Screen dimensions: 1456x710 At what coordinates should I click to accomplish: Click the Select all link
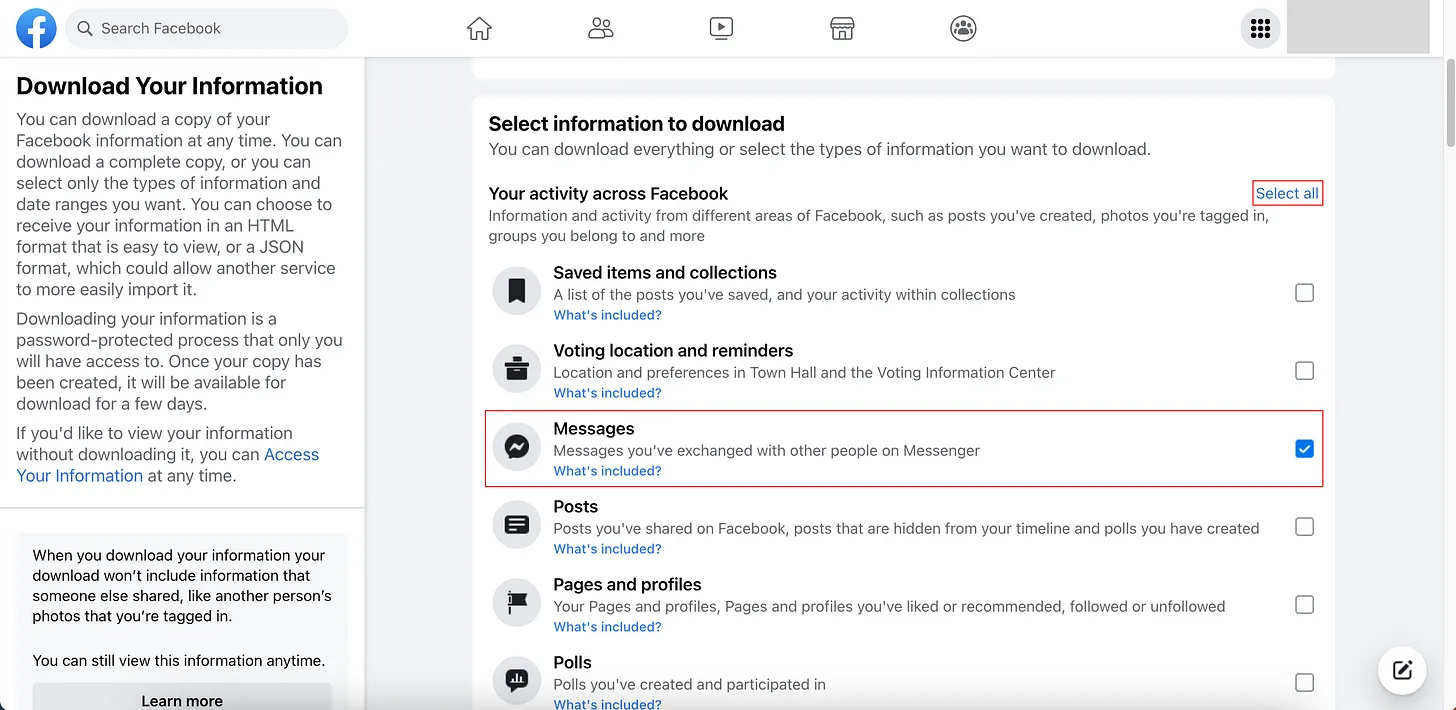tap(1287, 193)
